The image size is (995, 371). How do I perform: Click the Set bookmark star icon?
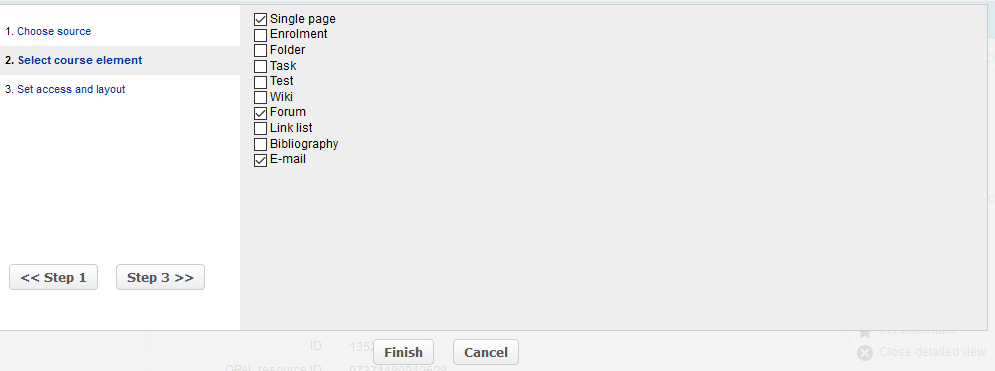click(x=864, y=333)
